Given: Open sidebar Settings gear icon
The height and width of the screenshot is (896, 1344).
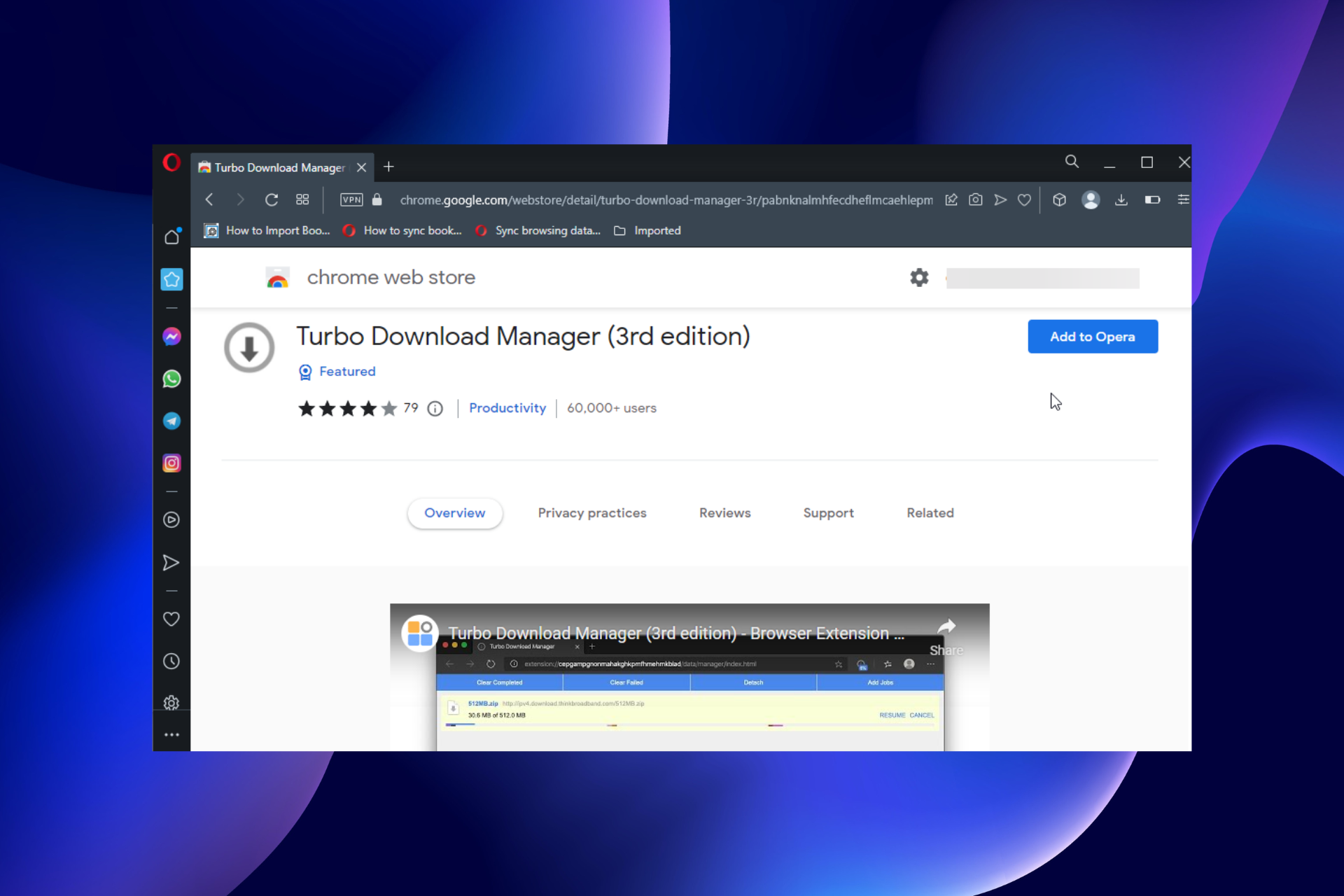Looking at the screenshot, I should click(171, 703).
